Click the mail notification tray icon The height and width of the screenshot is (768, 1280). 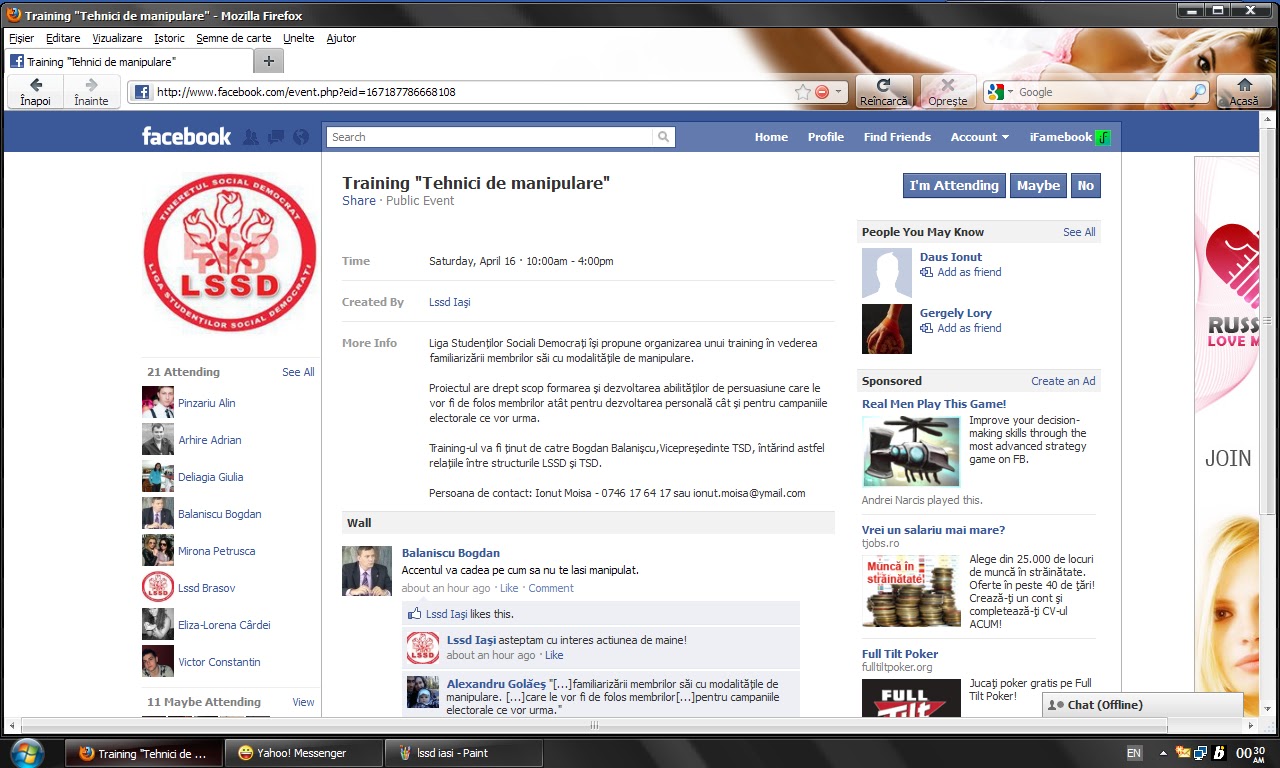tap(1183, 752)
